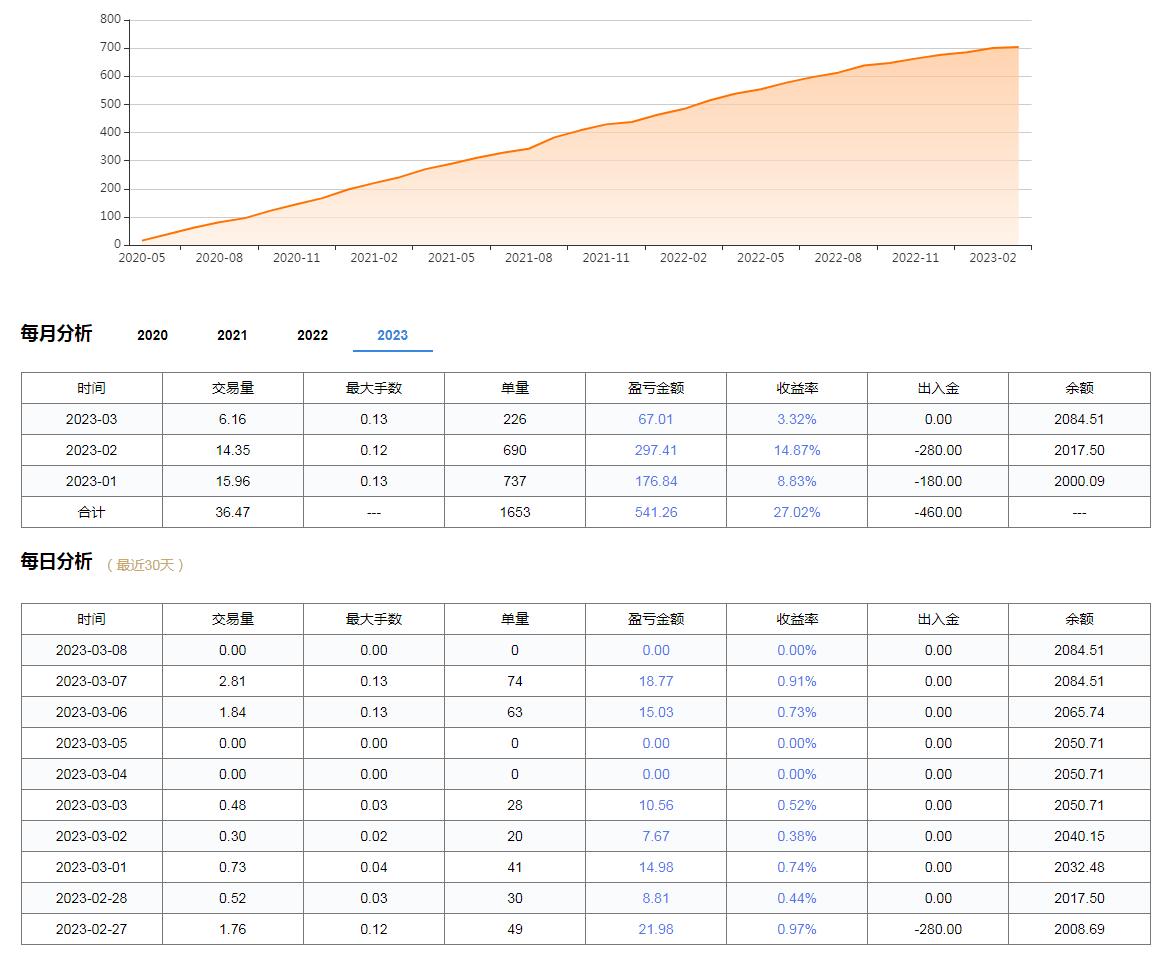Image resolution: width=1159 pixels, height=973 pixels.
Task: Click monthly table 最大手数 header
Action: (374, 388)
